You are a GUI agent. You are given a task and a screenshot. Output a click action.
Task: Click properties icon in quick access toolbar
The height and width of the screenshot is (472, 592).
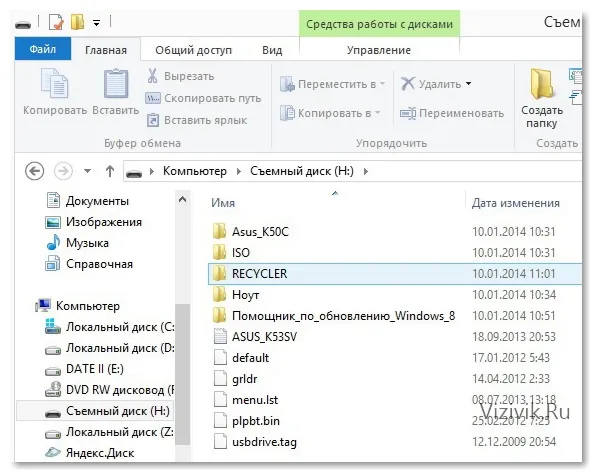pos(57,22)
